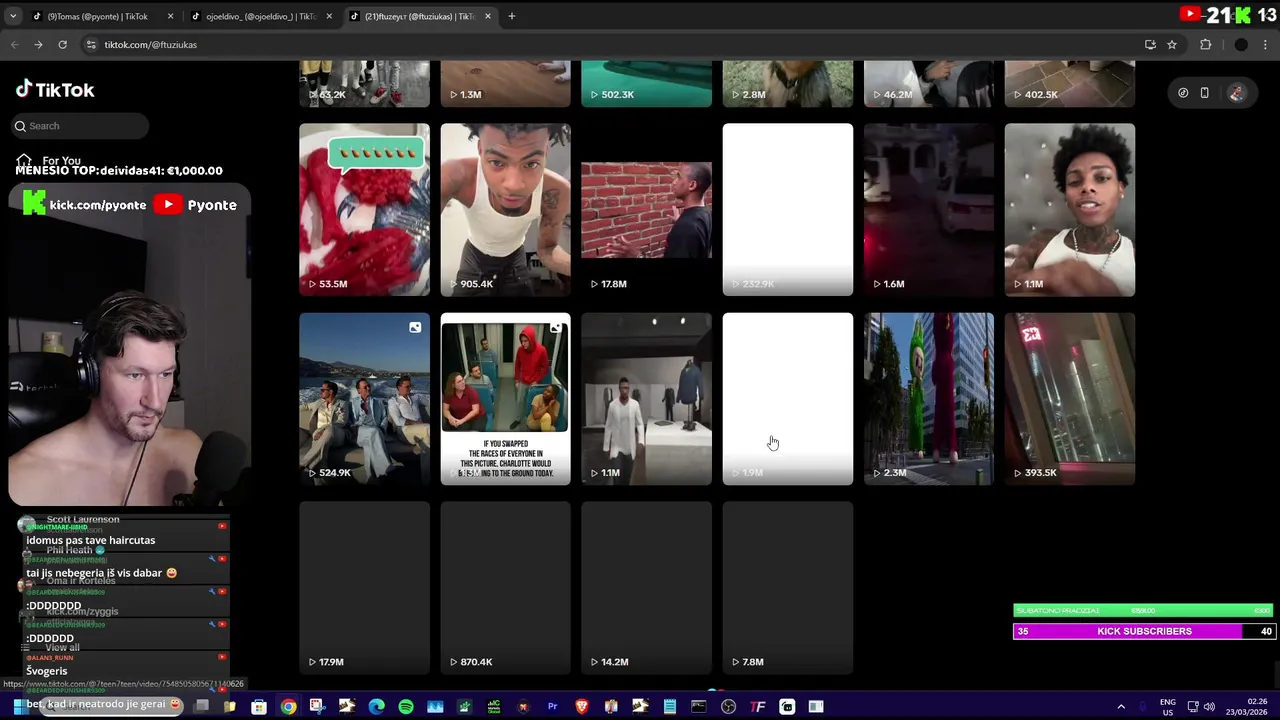Open Adobe Premiere Pro from the taskbar
This screenshot has width=1280, height=720.
point(552,706)
